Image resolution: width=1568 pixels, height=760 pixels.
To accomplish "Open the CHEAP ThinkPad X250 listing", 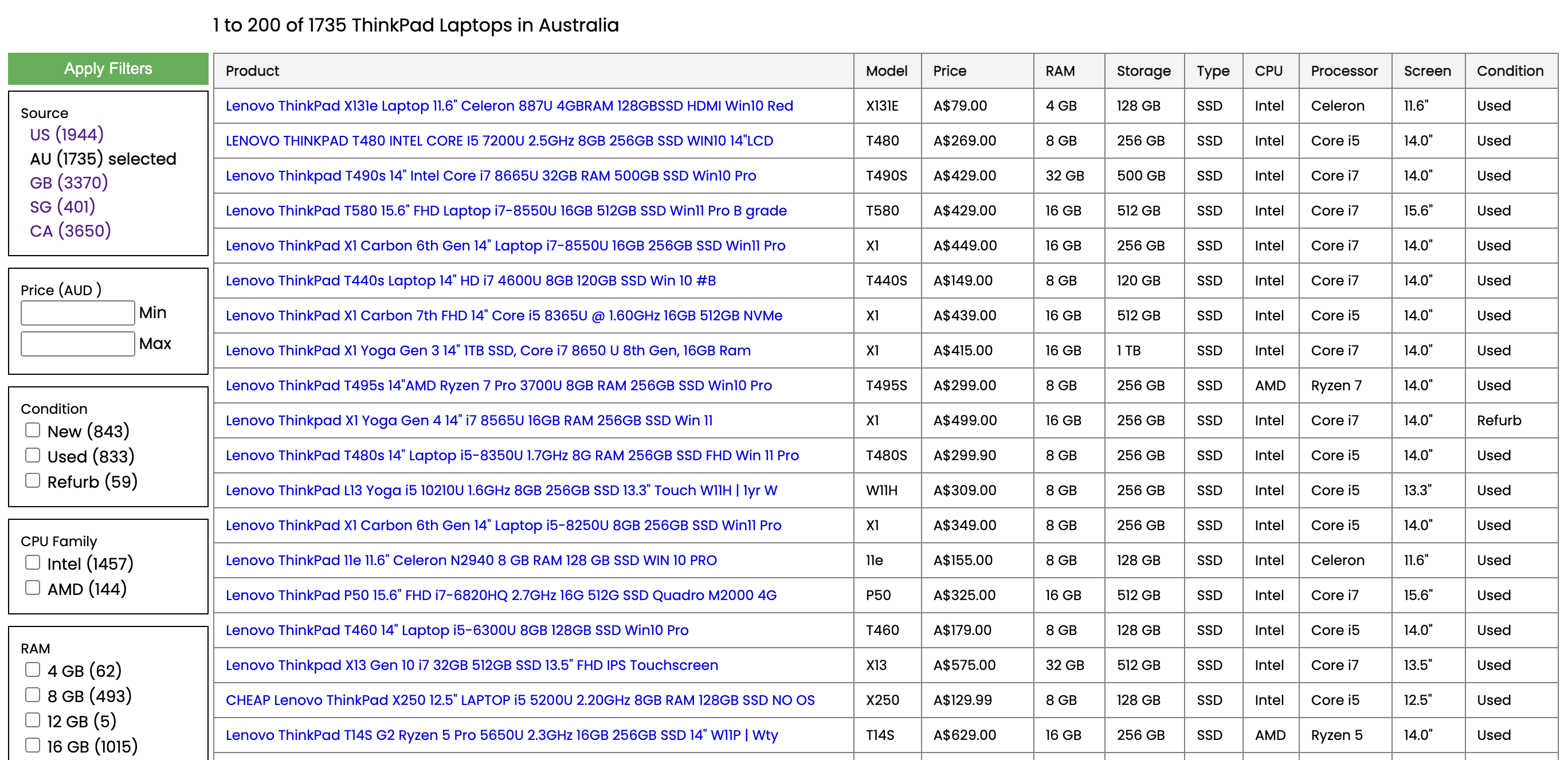I will click(519, 700).
